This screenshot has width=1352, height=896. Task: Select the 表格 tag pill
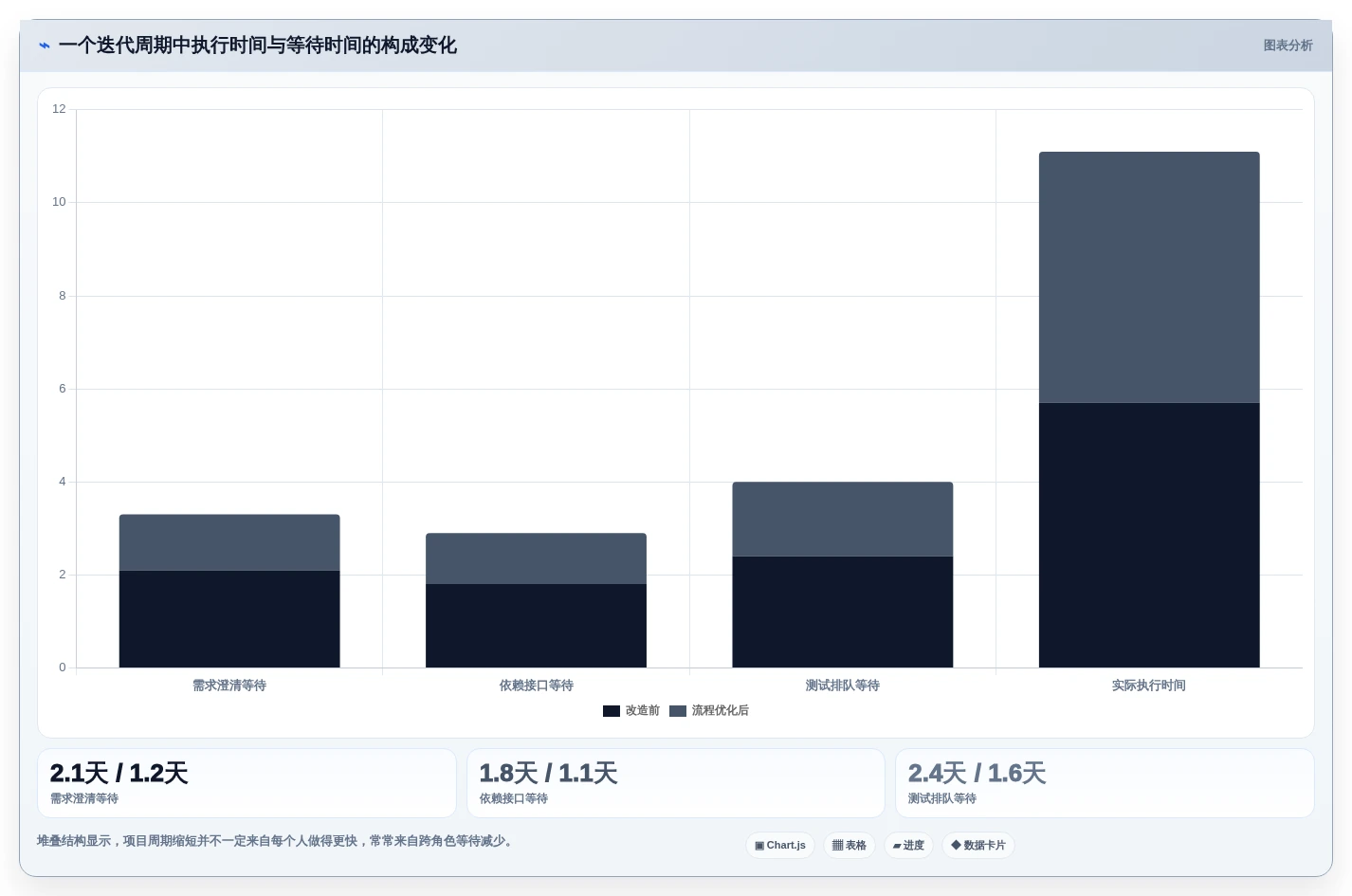[850, 845]
